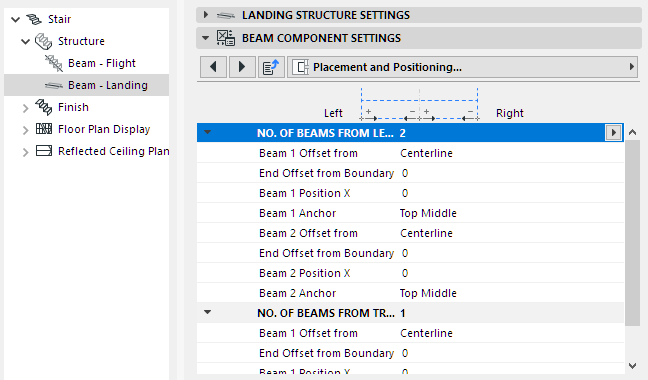Expand Landing Structure Settings panel
The width and height of the screenshot is (648, 380).
(x=205, y=15)
